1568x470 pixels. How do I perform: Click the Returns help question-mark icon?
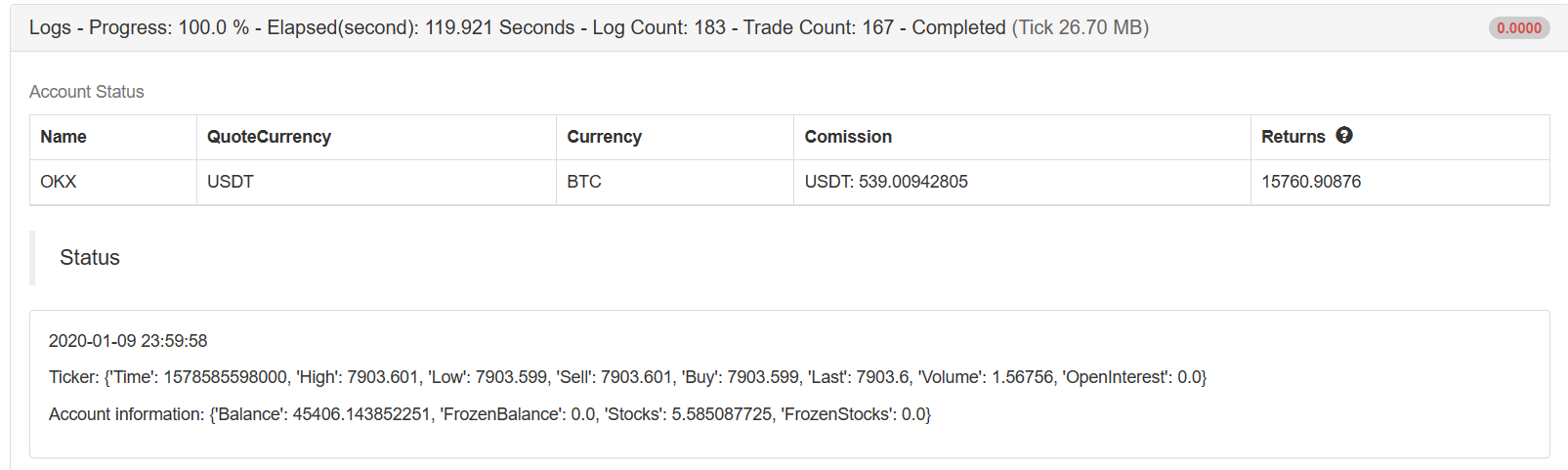pos(1344,136)
